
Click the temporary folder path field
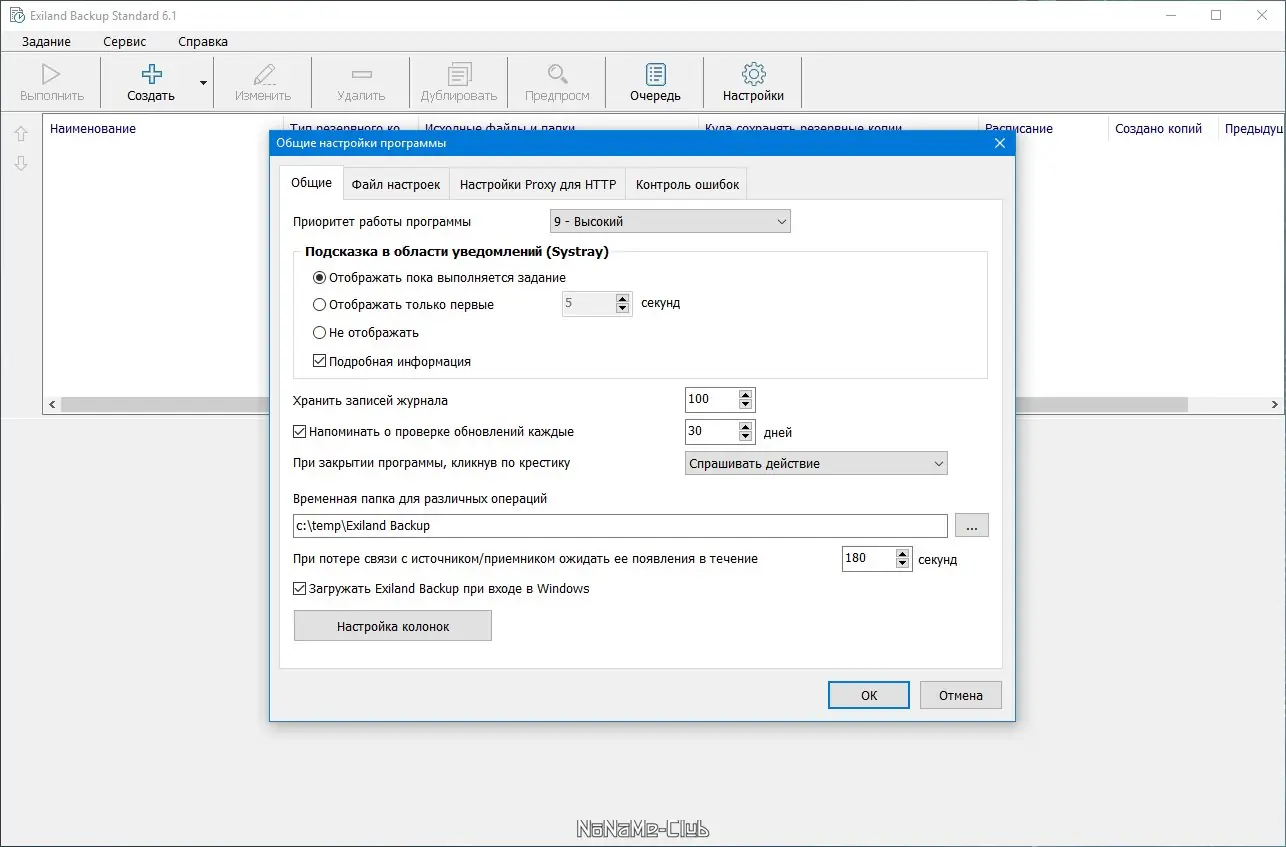620,525
